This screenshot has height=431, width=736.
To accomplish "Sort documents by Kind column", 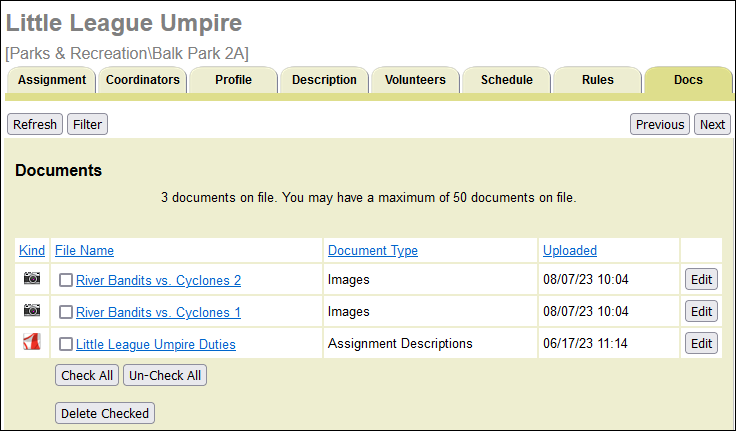I will click(32, 250).
